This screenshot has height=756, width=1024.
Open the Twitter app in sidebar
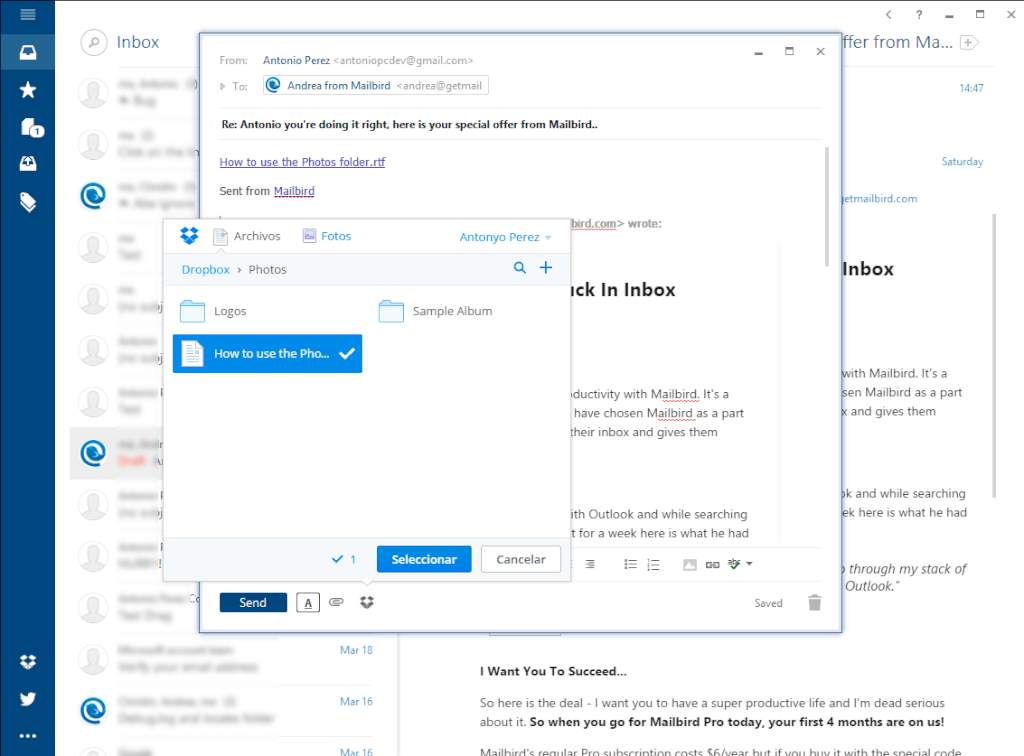click(27, 699)
